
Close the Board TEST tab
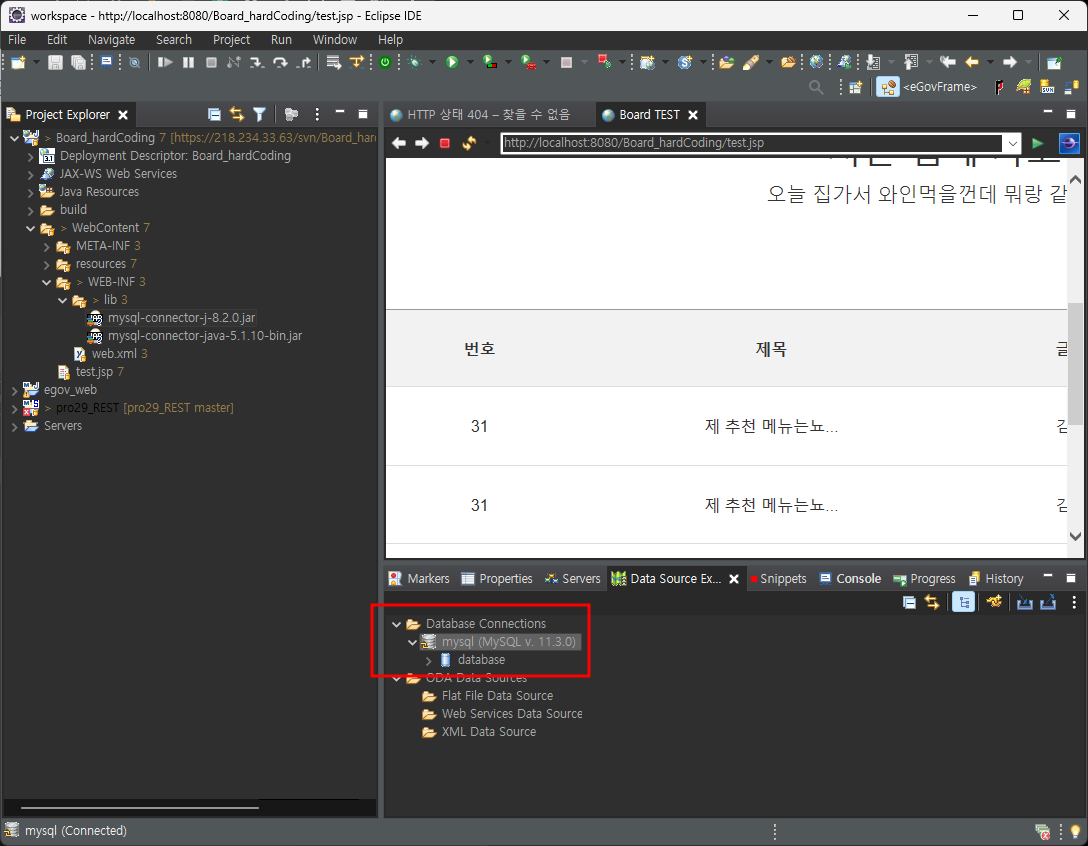[x=692, y=115]
